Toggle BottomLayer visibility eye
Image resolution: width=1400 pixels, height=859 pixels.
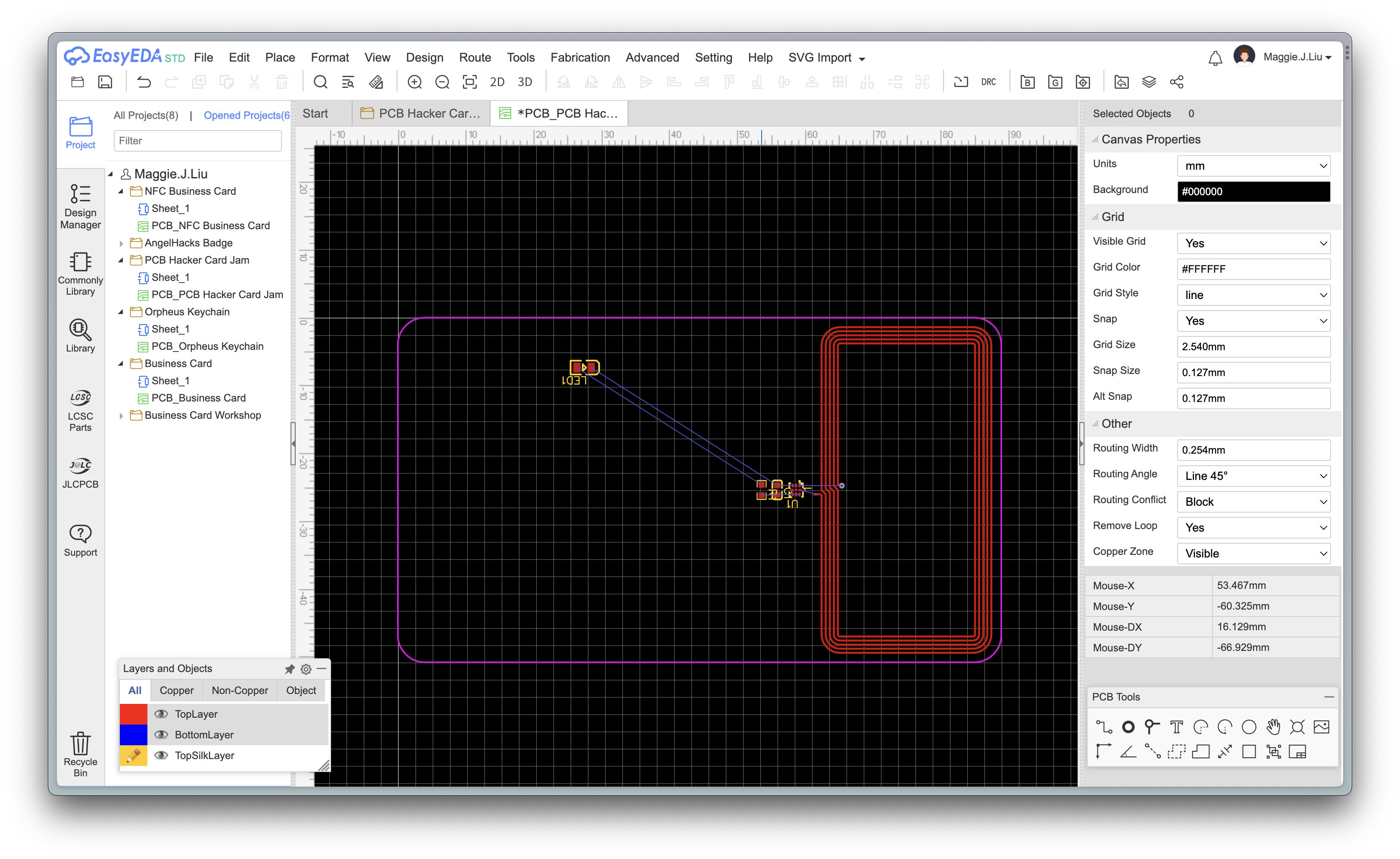162,734
